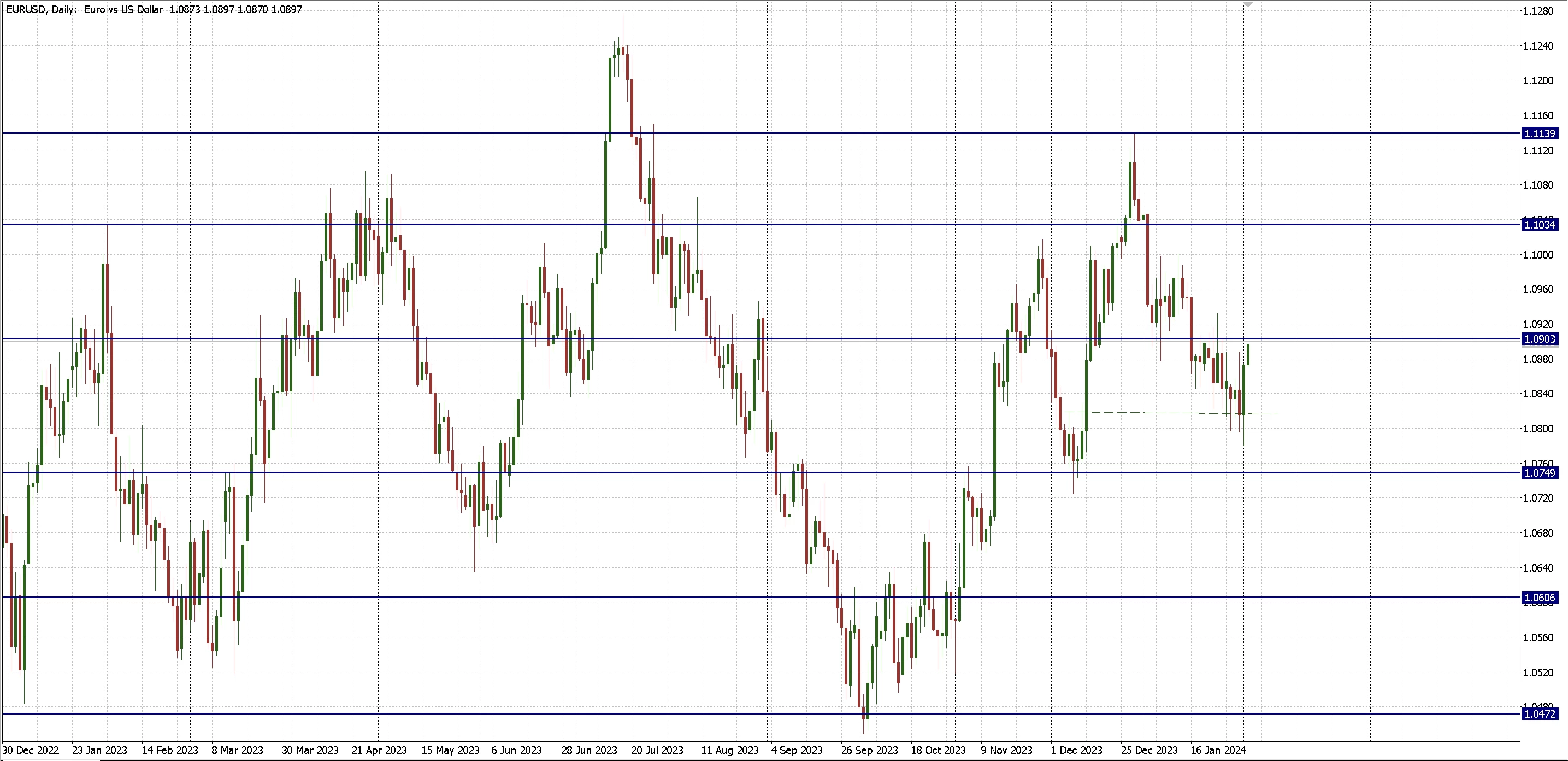
Task: Click the 14 Feb 2023 date label
Action: tap(170, 751)
